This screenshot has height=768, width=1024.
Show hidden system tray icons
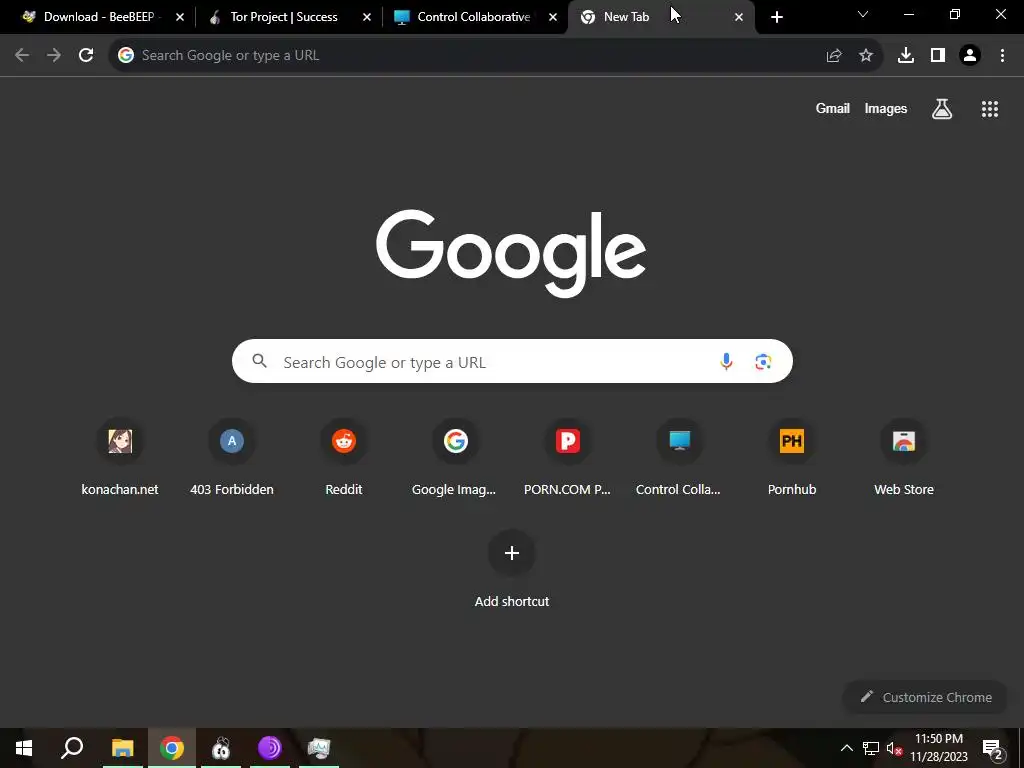click(846, 748)
